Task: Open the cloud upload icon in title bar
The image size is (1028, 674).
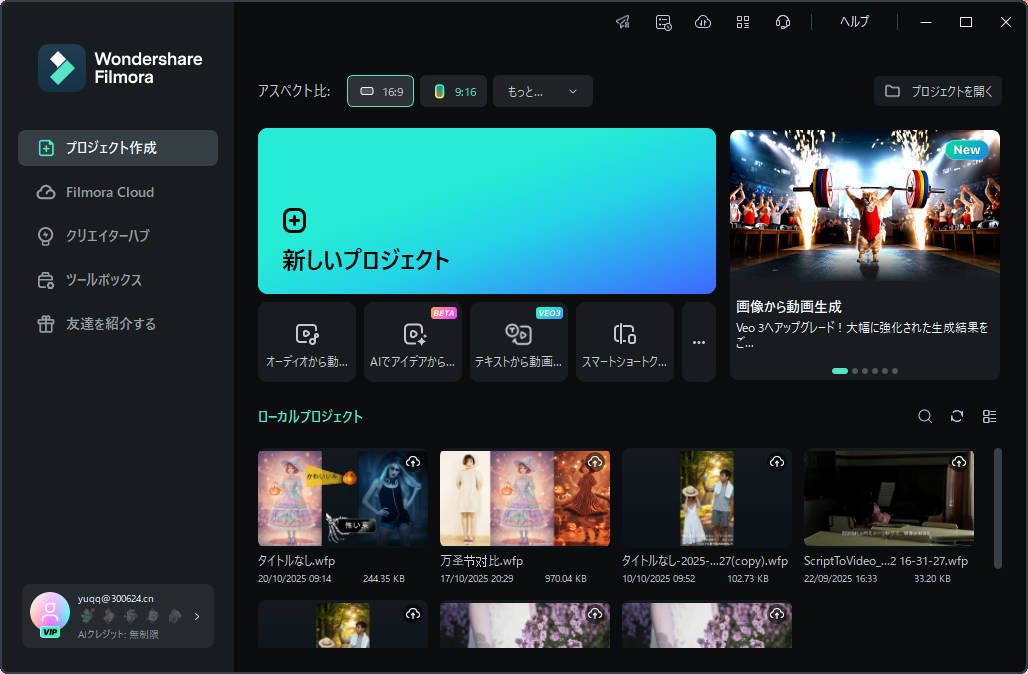Action: point(703,21)
